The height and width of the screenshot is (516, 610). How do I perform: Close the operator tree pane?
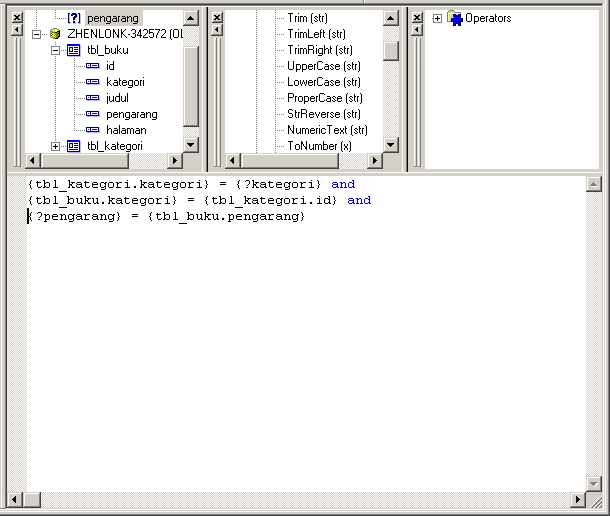pos(417,18)
